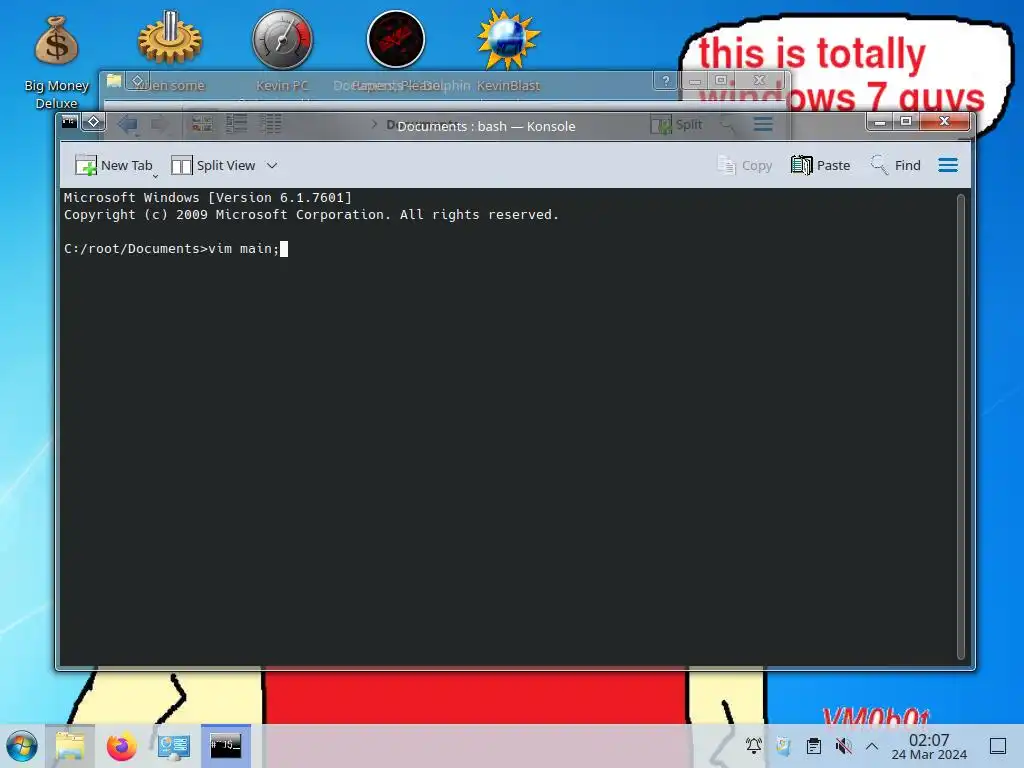Viewport: 1024px width, 768px height.
Task: Toggle the Konsole pin on all desktops icon
Action: [93, 121]
